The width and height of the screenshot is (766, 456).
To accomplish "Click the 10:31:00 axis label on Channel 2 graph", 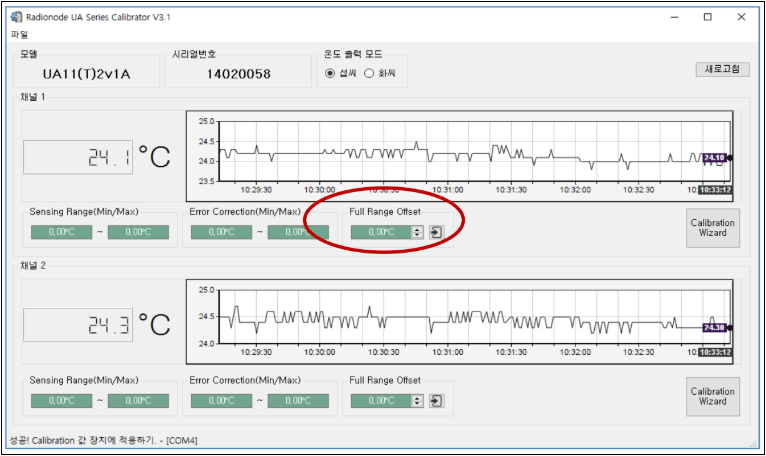I will tap(447, 352).
